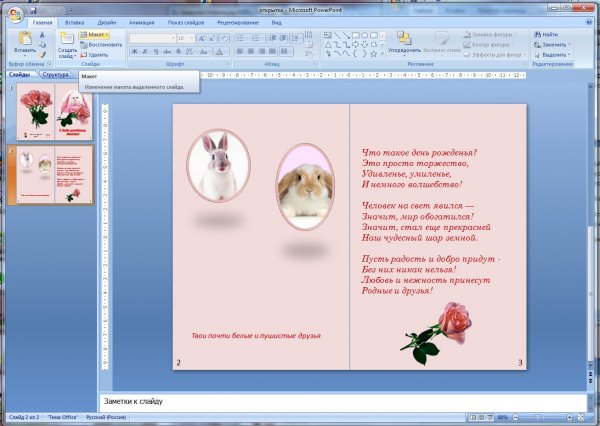The image size is (600, 426).
Task: Open the Выделить select dropdown
Action: click(555, 55)
